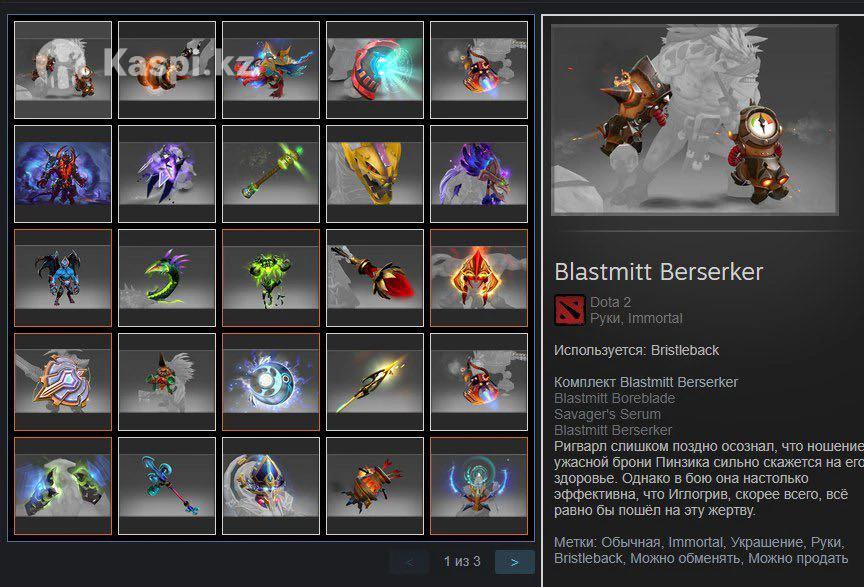Image resolution: width=864 pixels, height=587 pixels.
Task: Open the teal glowing ward totem item
Action: coord(479,486)
